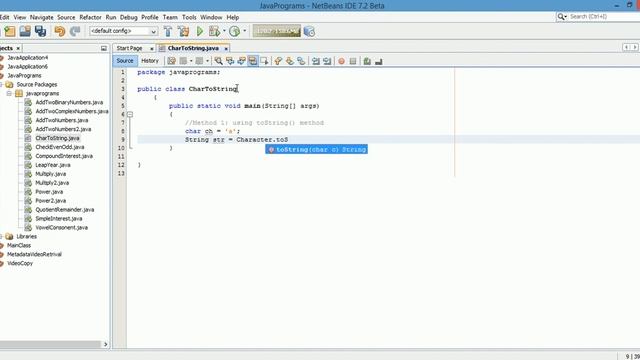Screen dimensions: 640x360
Task: Select AddTwoBinaryNumbers.java file
Action: (69, 102)
